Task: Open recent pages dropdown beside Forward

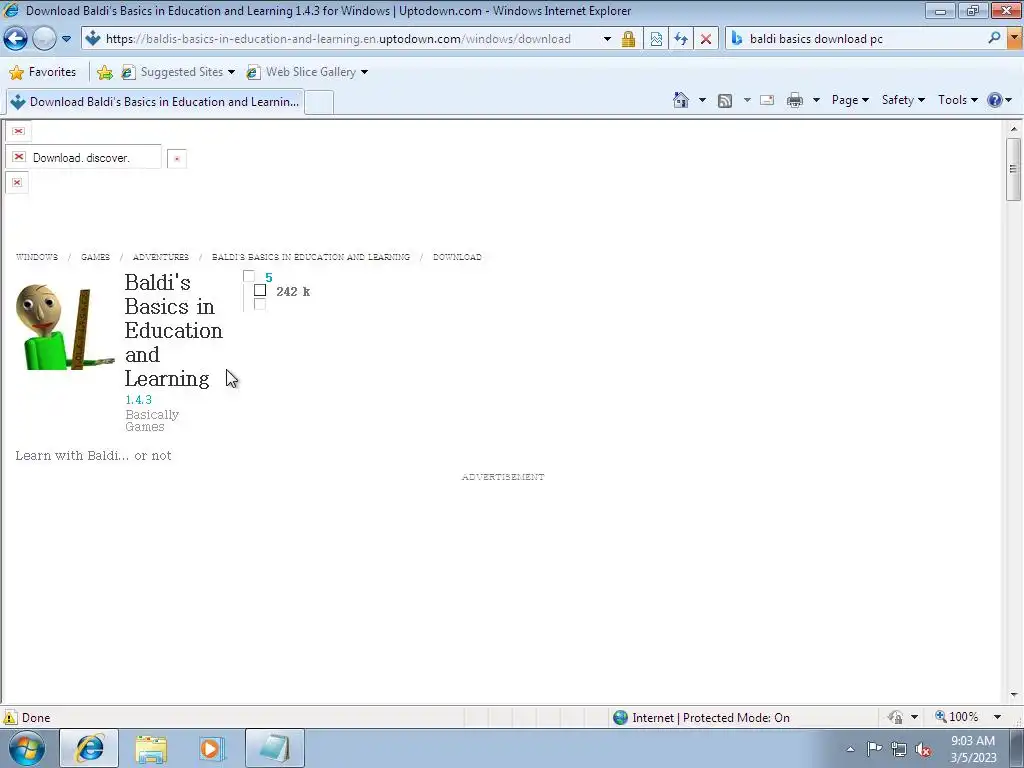Action: (x=67, y=39)
